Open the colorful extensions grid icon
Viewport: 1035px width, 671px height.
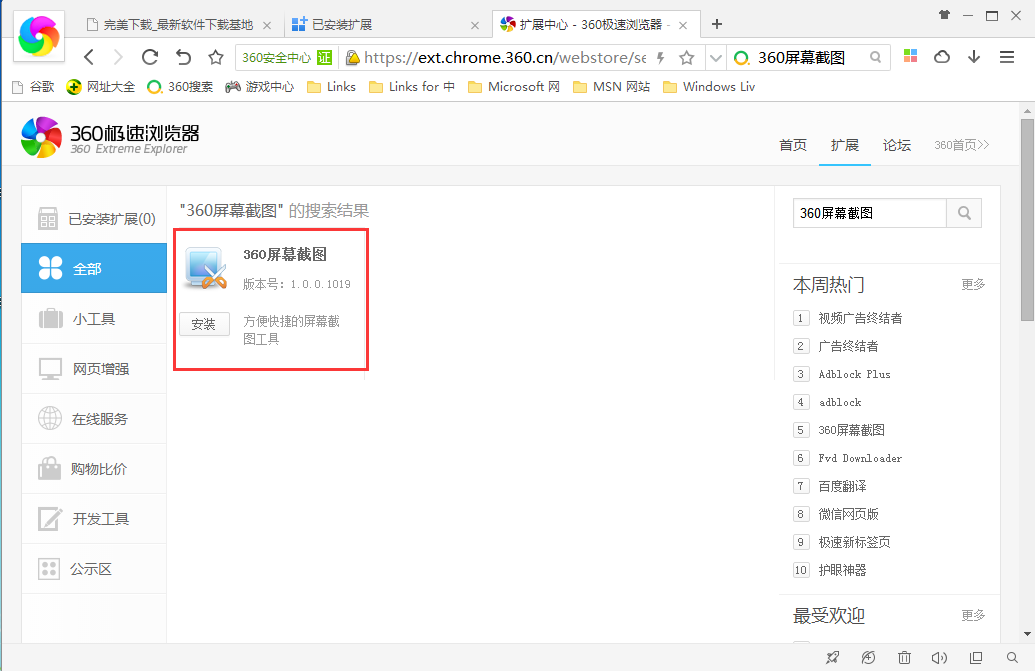pyautogui.click(x=911, y=56)
